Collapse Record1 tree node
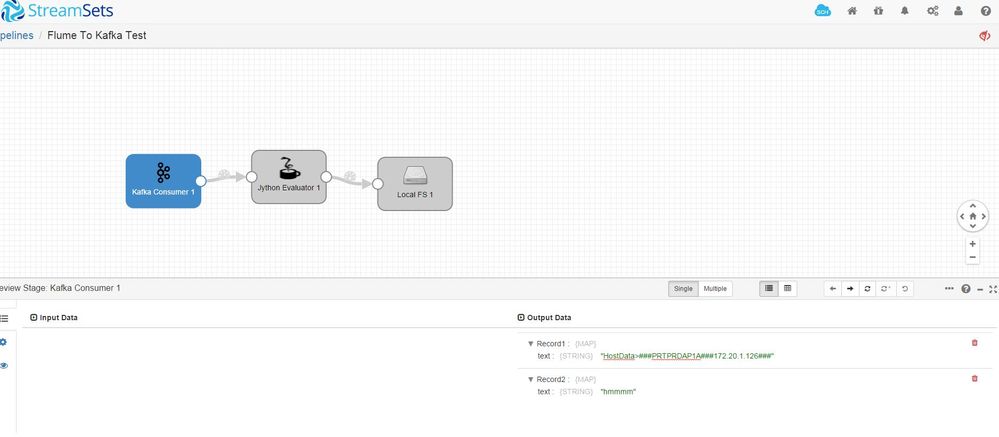 530,343
